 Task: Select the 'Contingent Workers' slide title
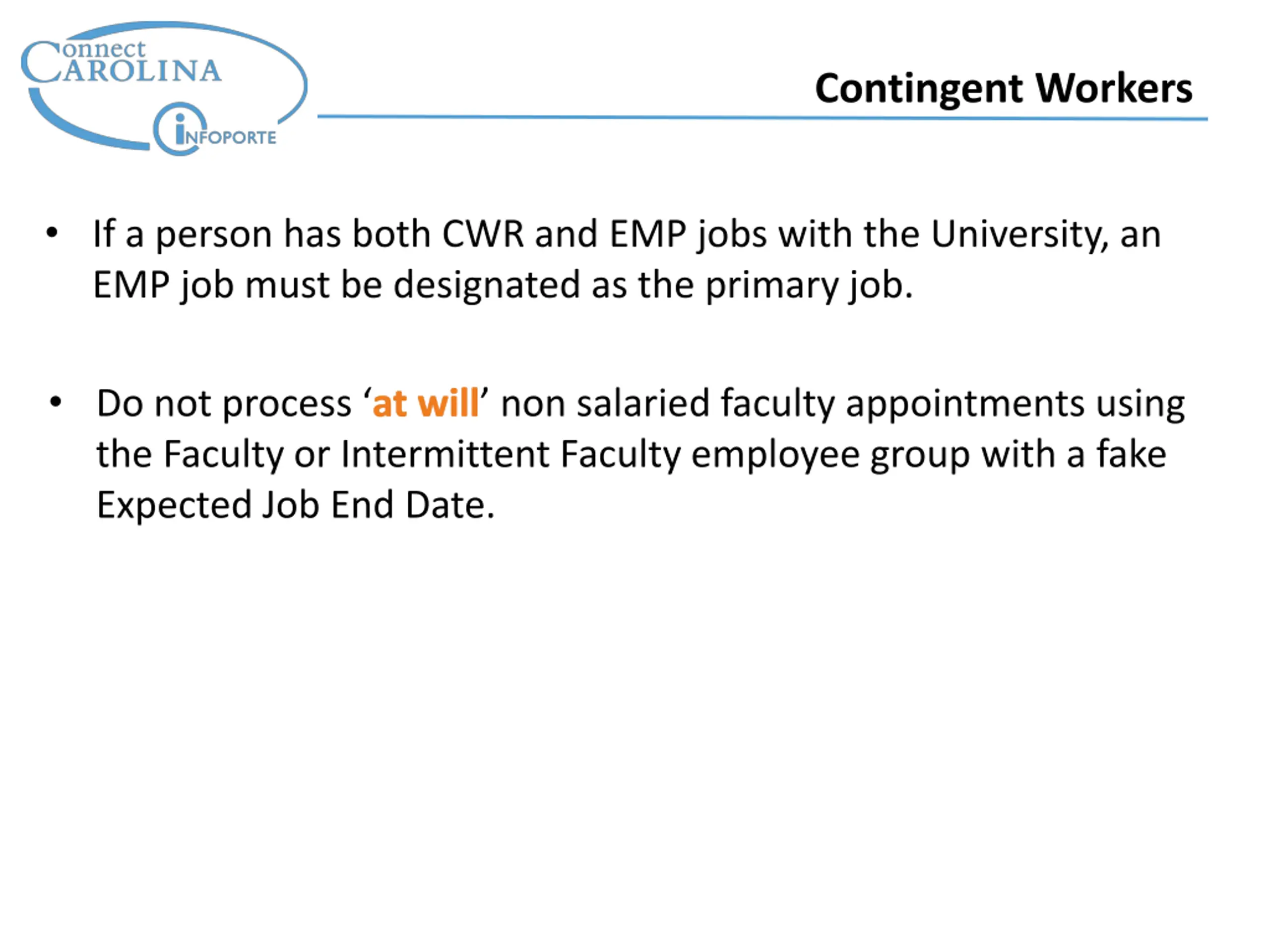1004,89
